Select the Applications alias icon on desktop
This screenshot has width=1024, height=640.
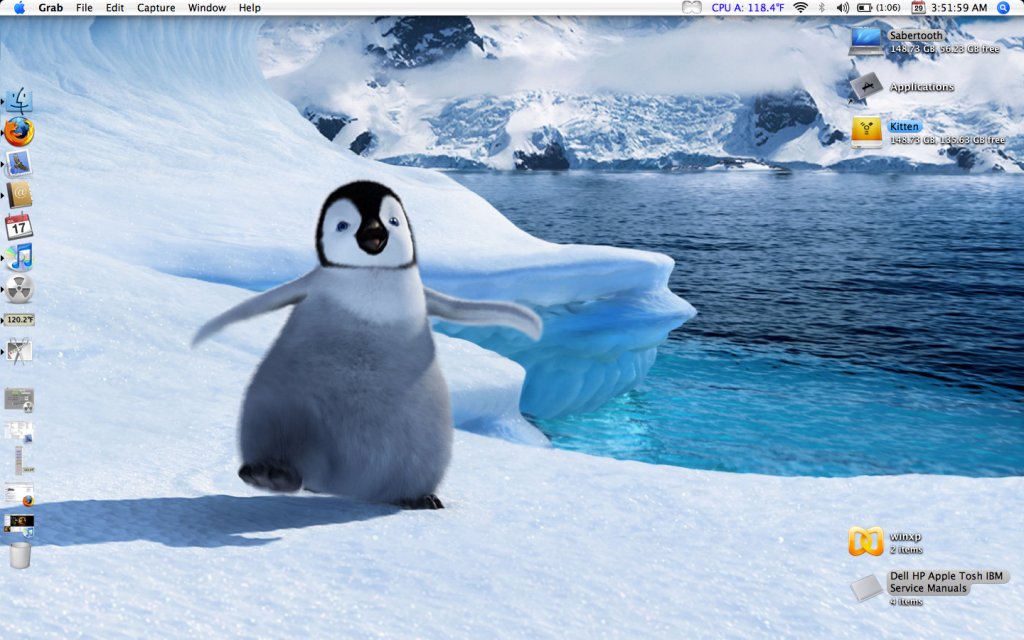coord(866,87)
